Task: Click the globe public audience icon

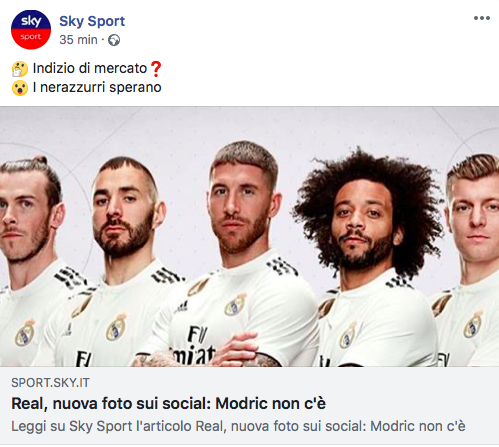Action: (114, 40)
